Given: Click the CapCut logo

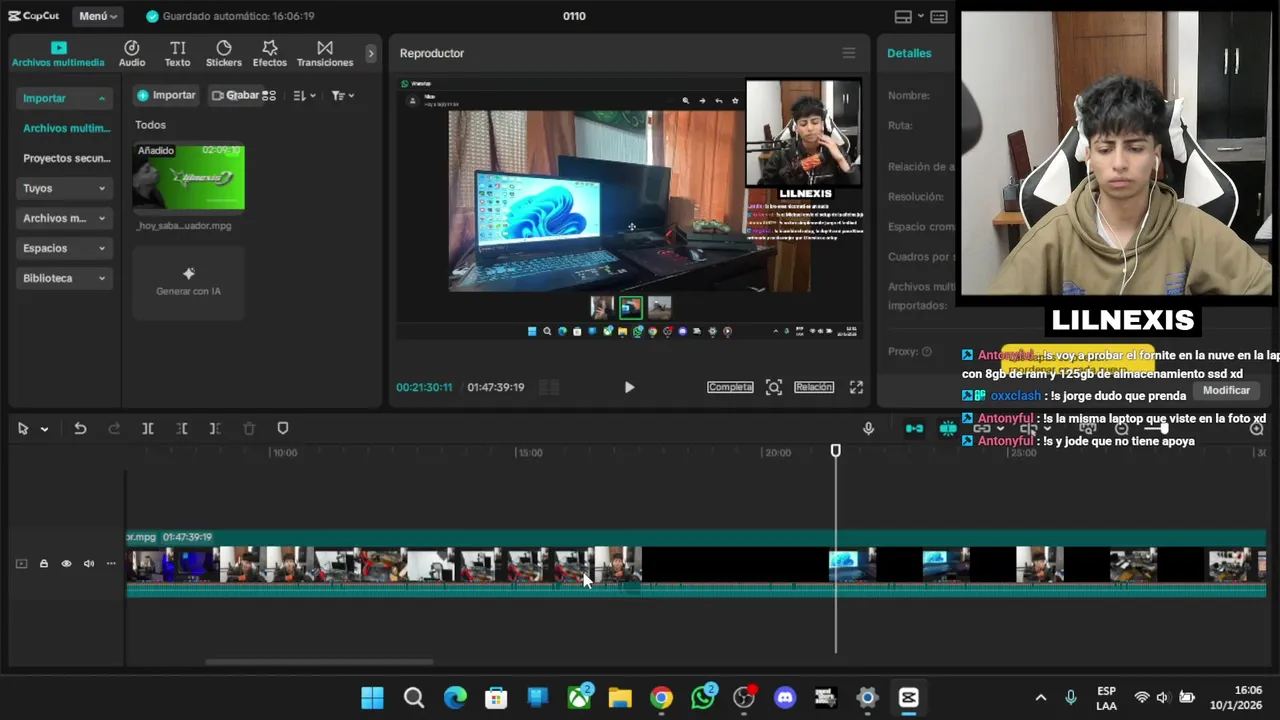Looking at the screenshot, I should [x=33, y=16].
